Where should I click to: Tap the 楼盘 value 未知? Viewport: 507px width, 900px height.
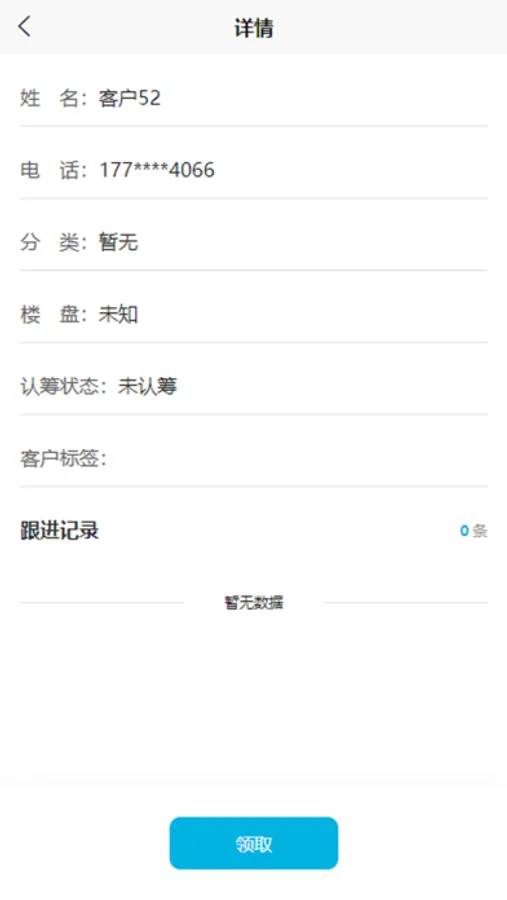click(118, 314)
